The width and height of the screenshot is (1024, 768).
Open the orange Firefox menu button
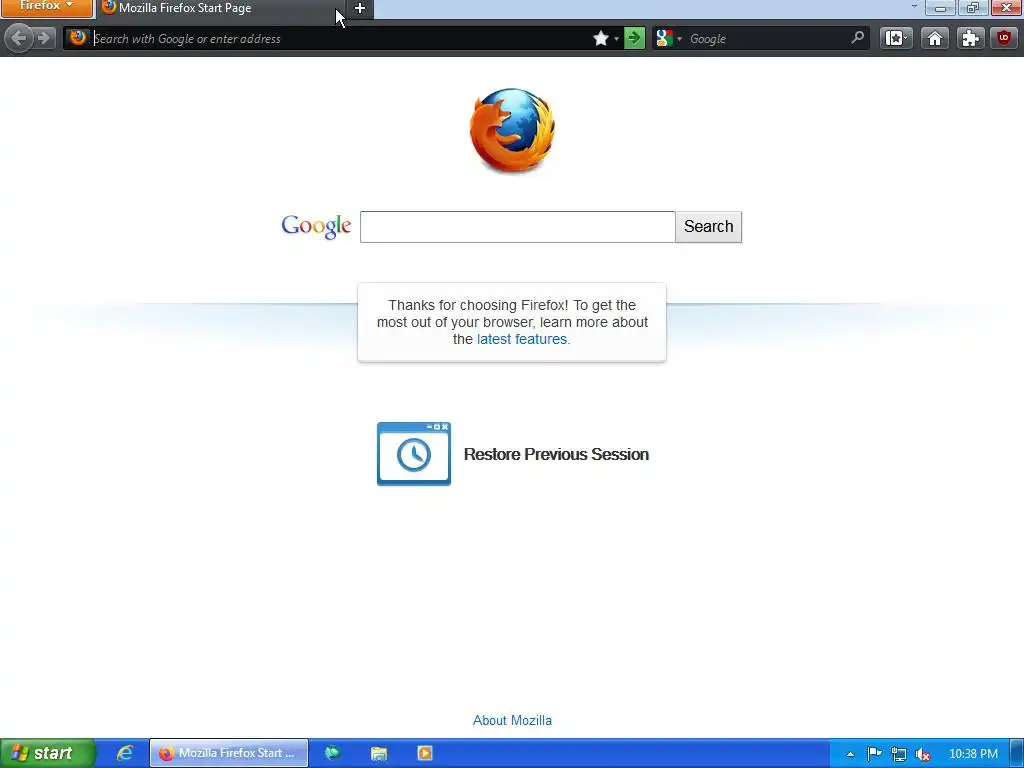(x=46, y=7)
